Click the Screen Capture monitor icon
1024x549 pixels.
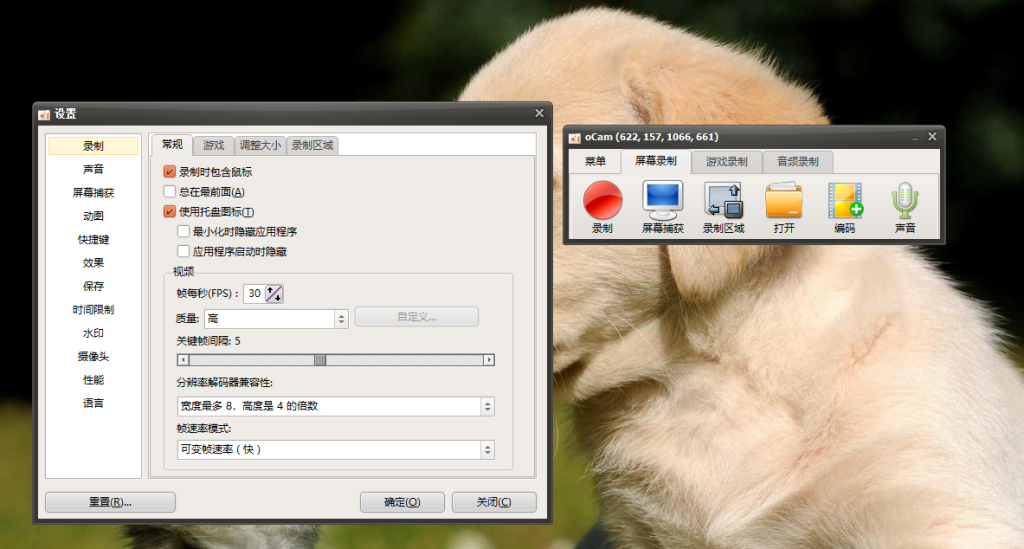click(662, 200)
